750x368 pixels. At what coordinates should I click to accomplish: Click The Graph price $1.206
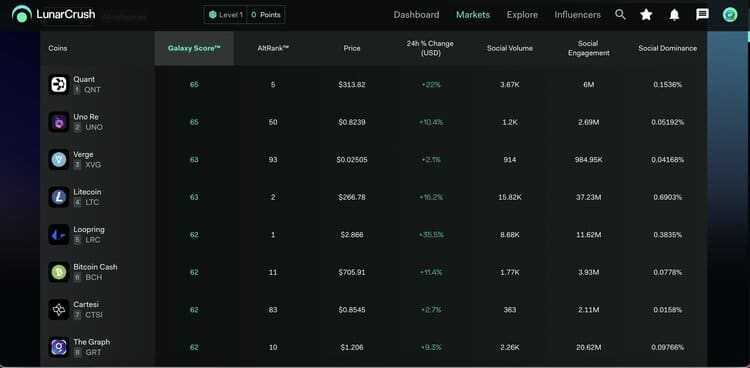[x=352, y=347]
